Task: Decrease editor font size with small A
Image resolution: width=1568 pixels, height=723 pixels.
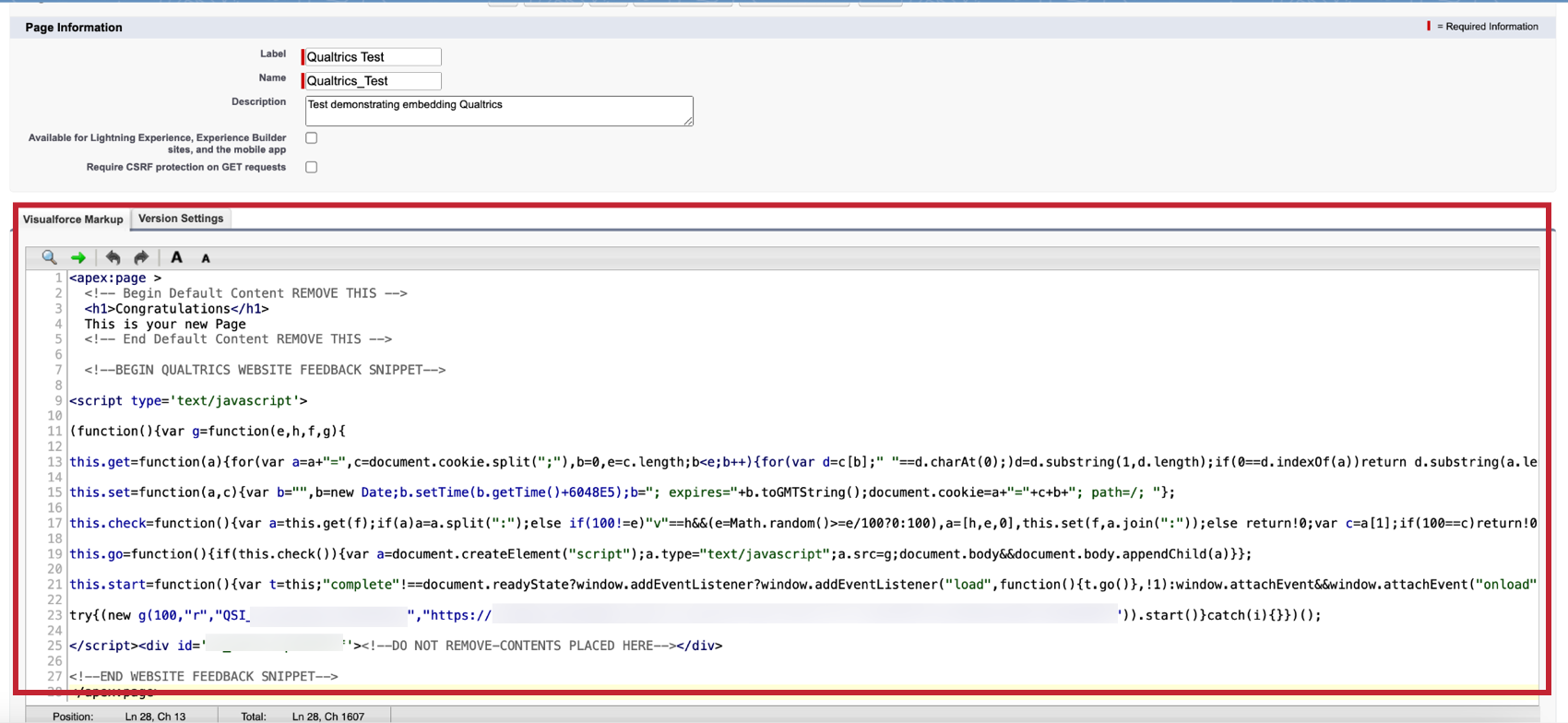Action: click(x=206, y=258)
